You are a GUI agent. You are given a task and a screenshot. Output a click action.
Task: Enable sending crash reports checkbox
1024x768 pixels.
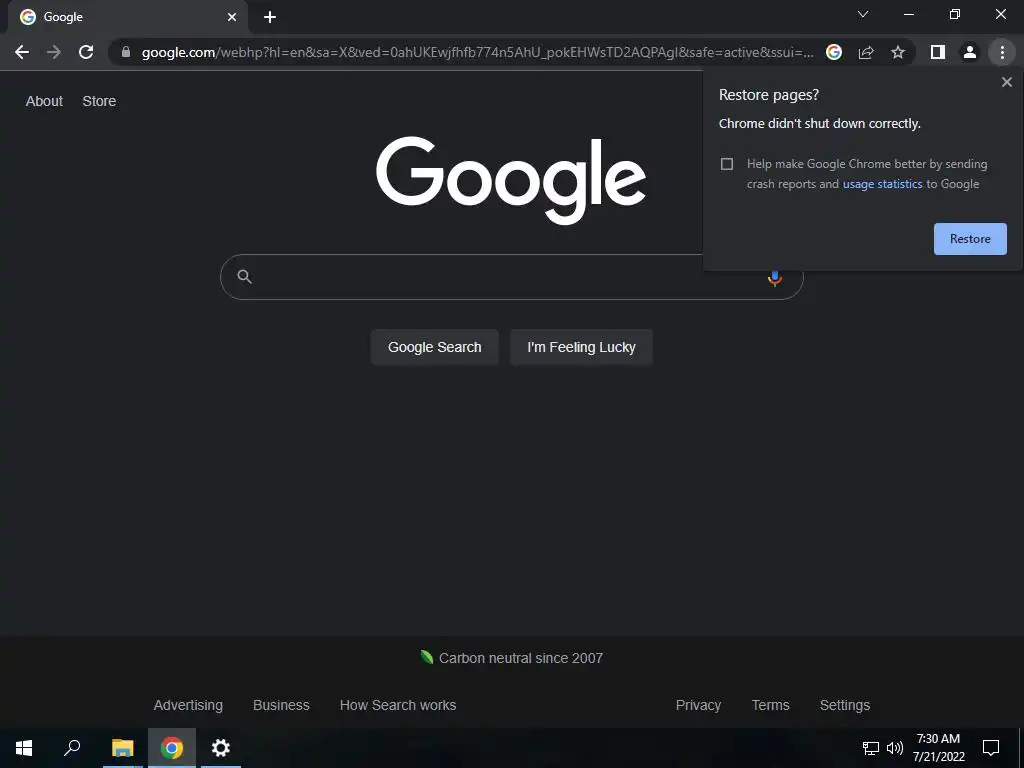[x=727, y=164]
